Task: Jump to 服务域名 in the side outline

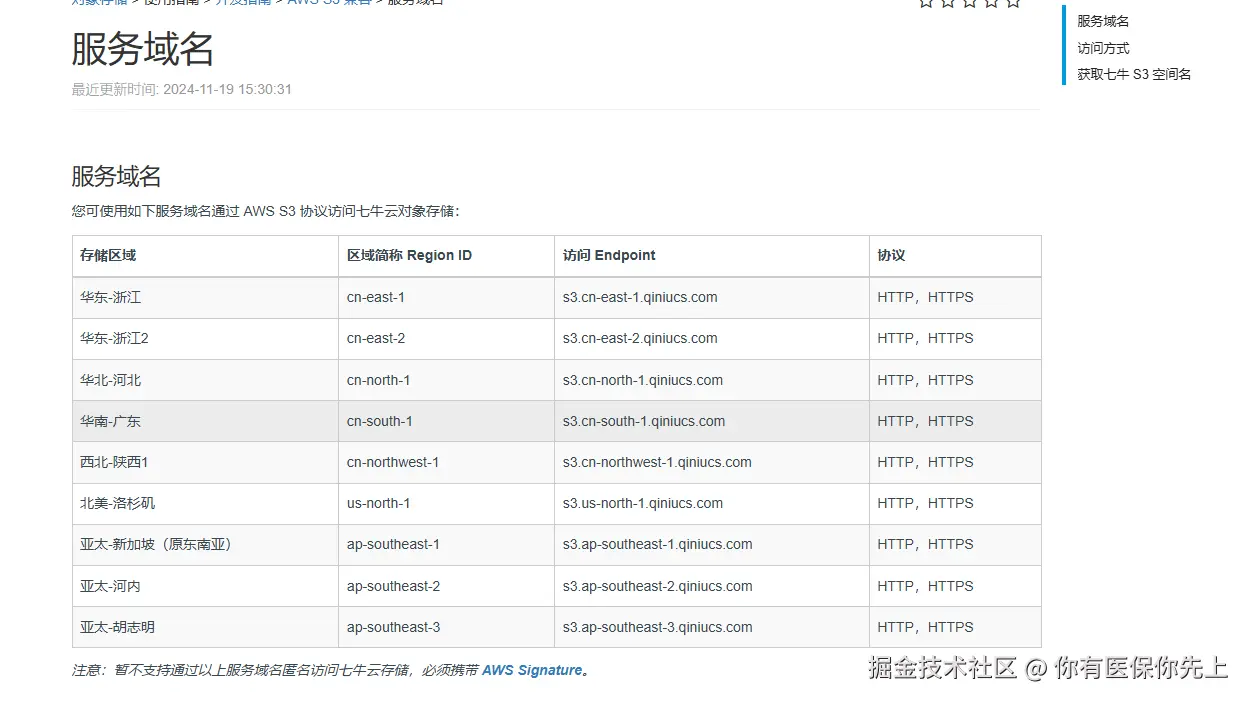Action: click(x=1103, y=21)
